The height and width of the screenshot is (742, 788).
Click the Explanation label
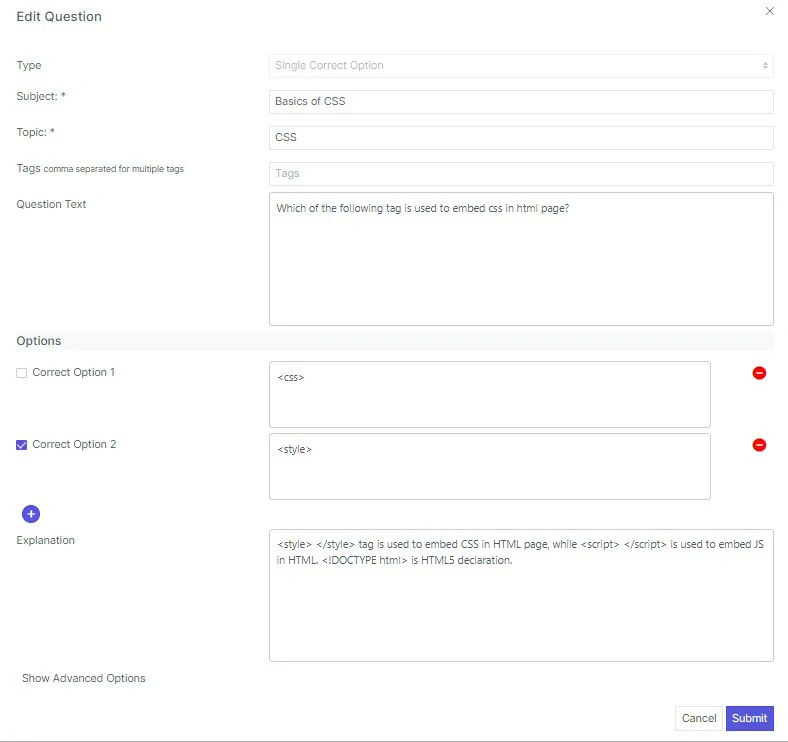click(x=45, y=540)
